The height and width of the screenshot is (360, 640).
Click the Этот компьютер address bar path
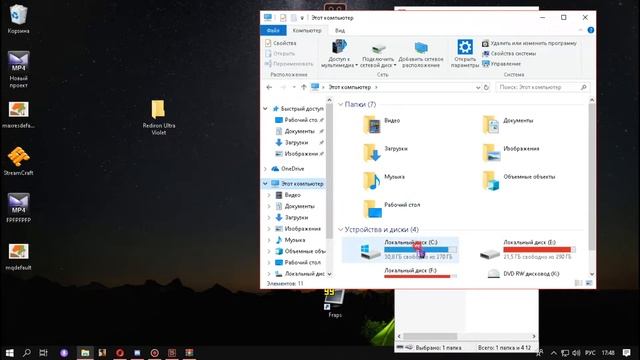[x=350, y=87]
